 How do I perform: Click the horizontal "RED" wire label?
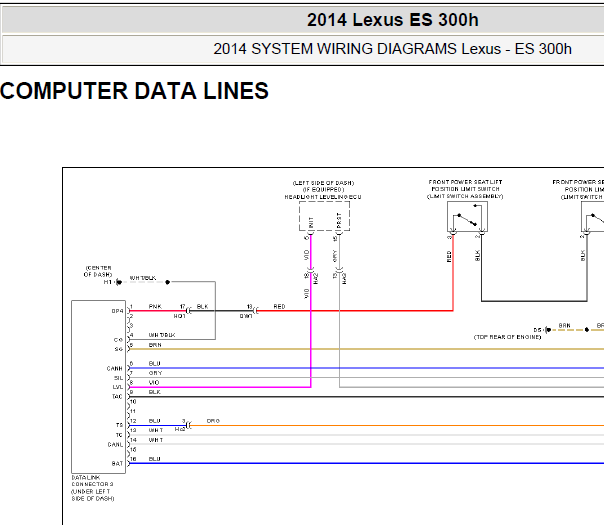tap(279, 307)
